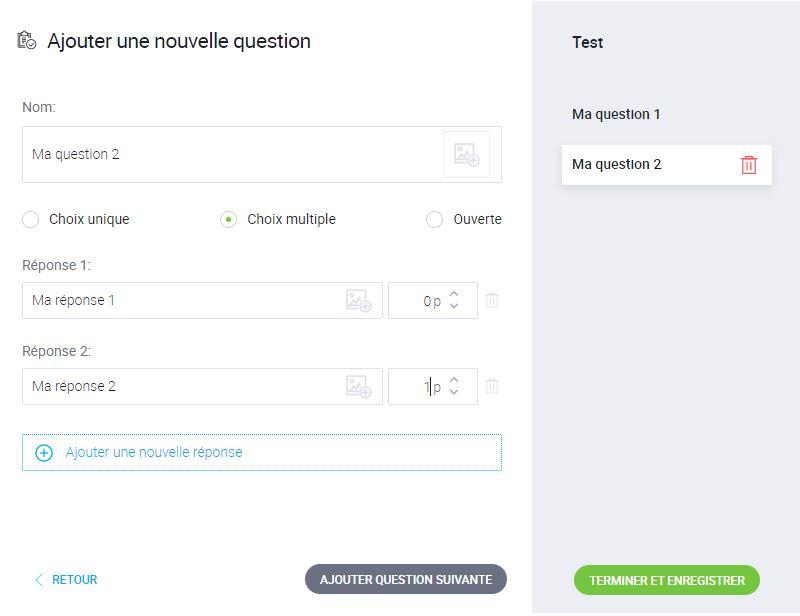
Task: Select the Choix multiple radio button
Action: [x=228, y=219]
